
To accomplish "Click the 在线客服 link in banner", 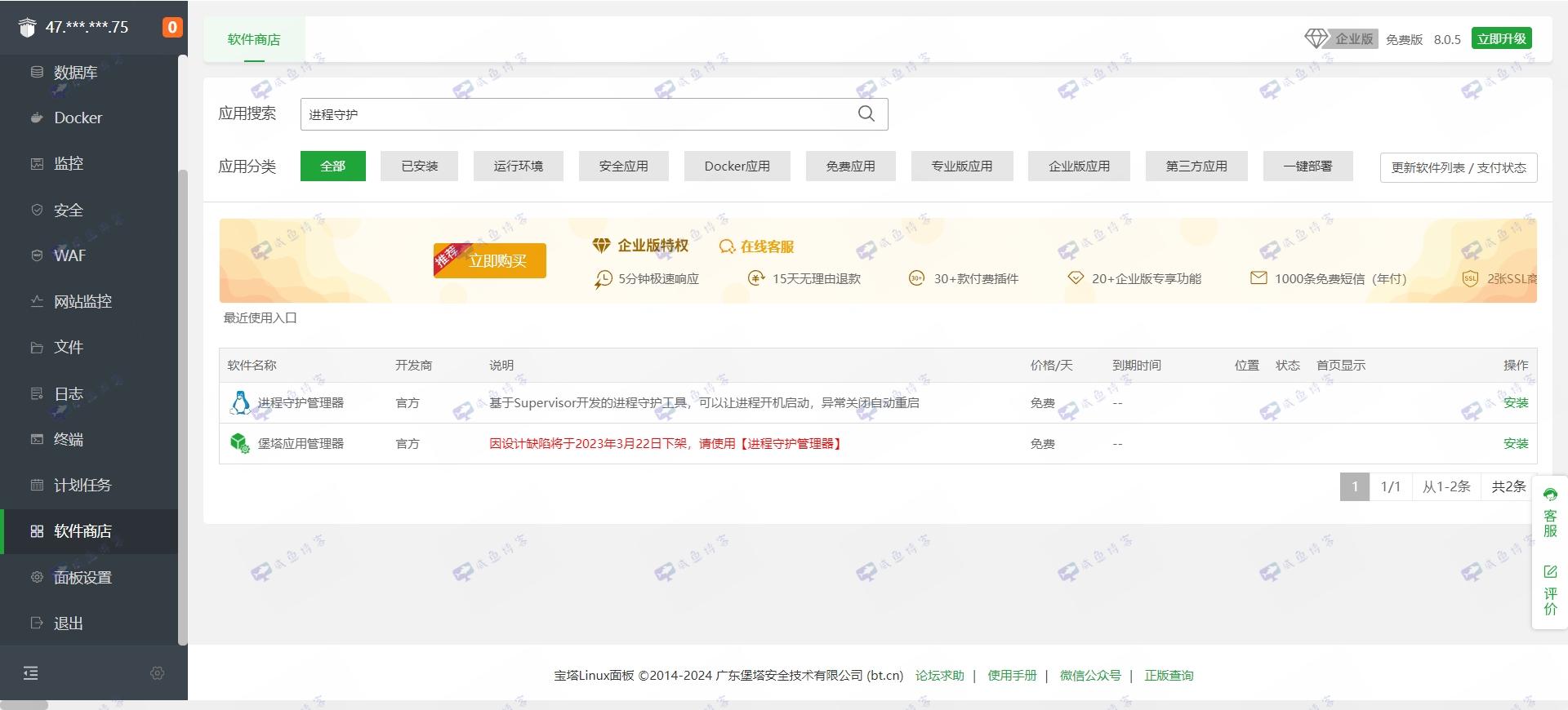I will pos(756,246).
